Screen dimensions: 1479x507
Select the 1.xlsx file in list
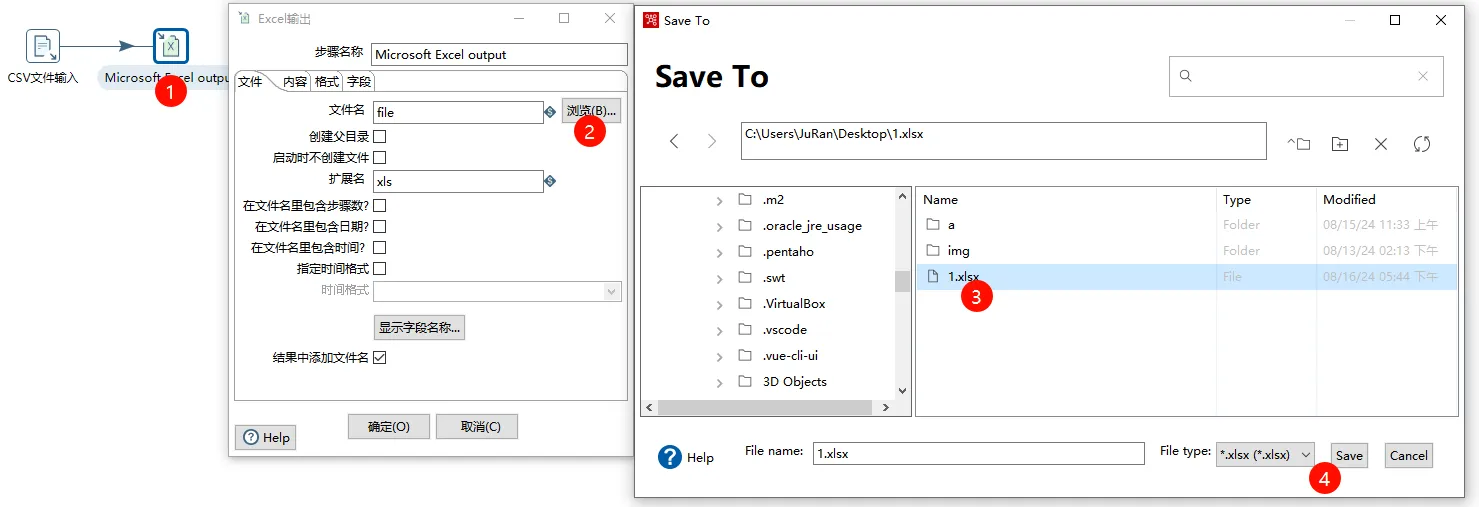click(963, 277)
